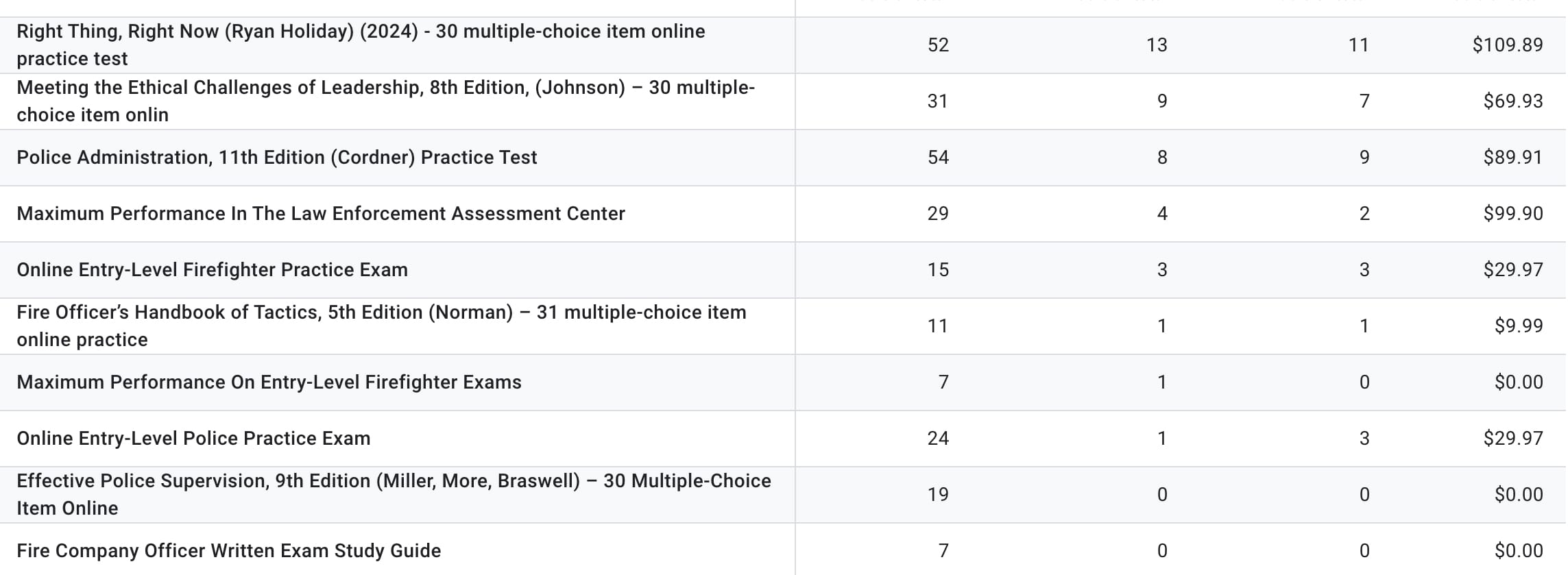Click the 19 value for Effective Police Supervision

click(938, 495)
